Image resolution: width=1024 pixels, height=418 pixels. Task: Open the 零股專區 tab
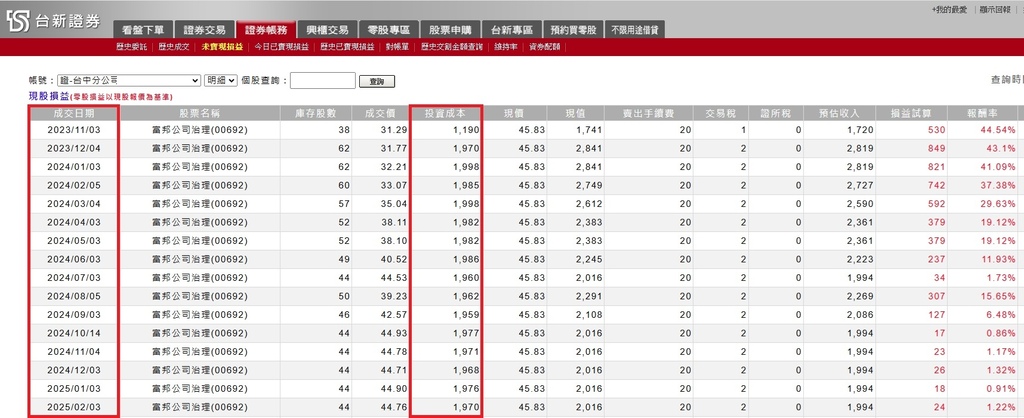(x=389, y=29)
